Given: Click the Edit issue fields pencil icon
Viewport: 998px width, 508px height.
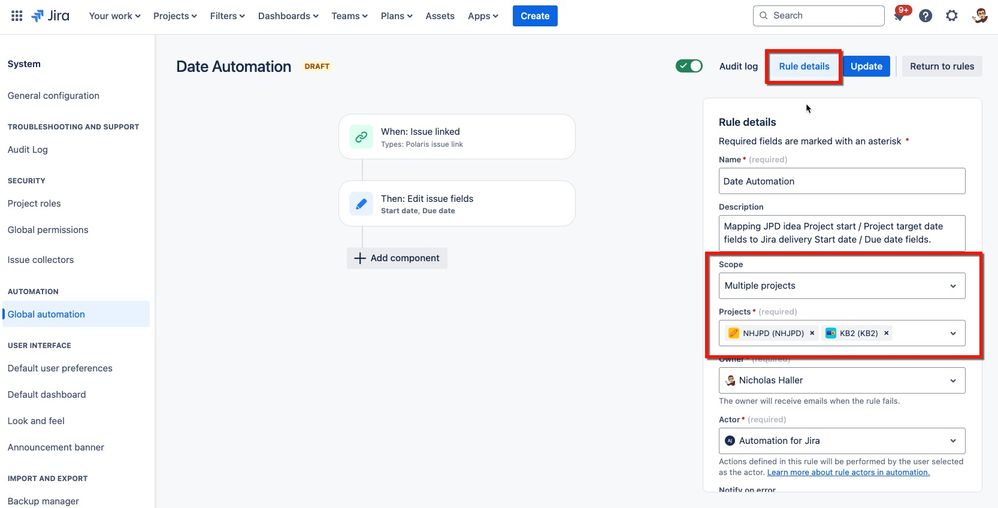Looking at the screenshot, I should 362,204.
